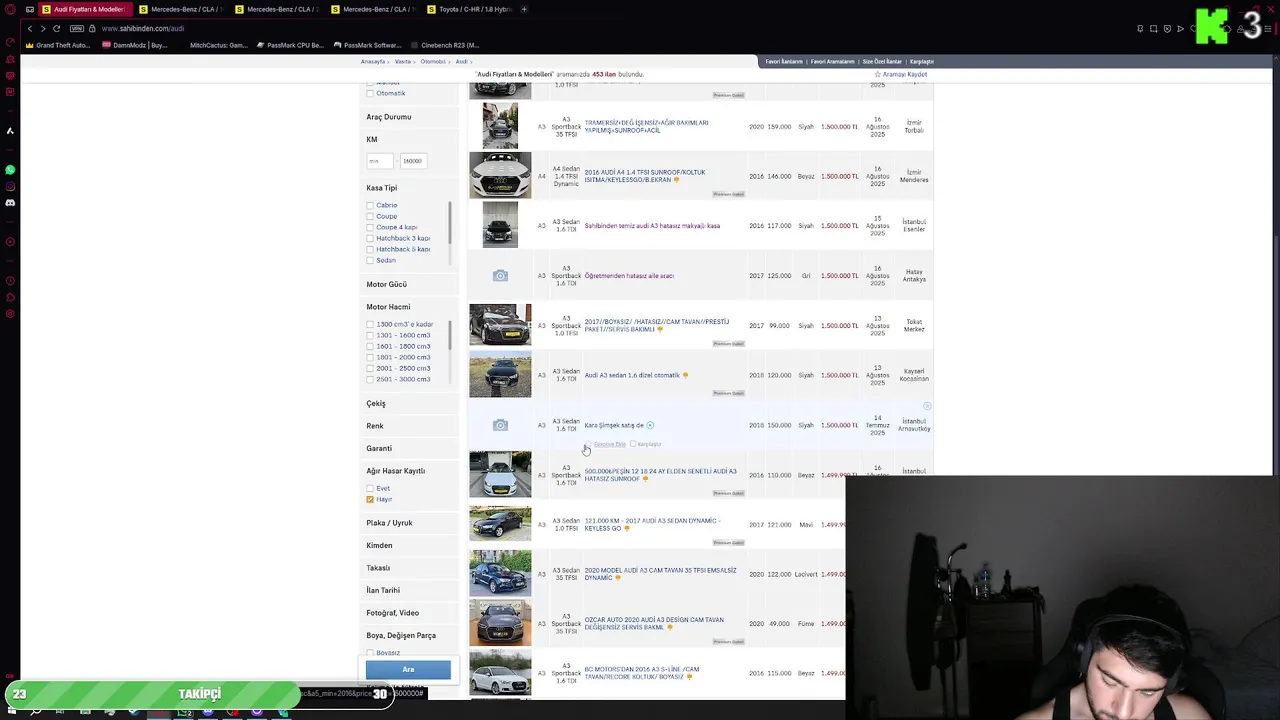Click the KM minimum input field

coord(379,161)
